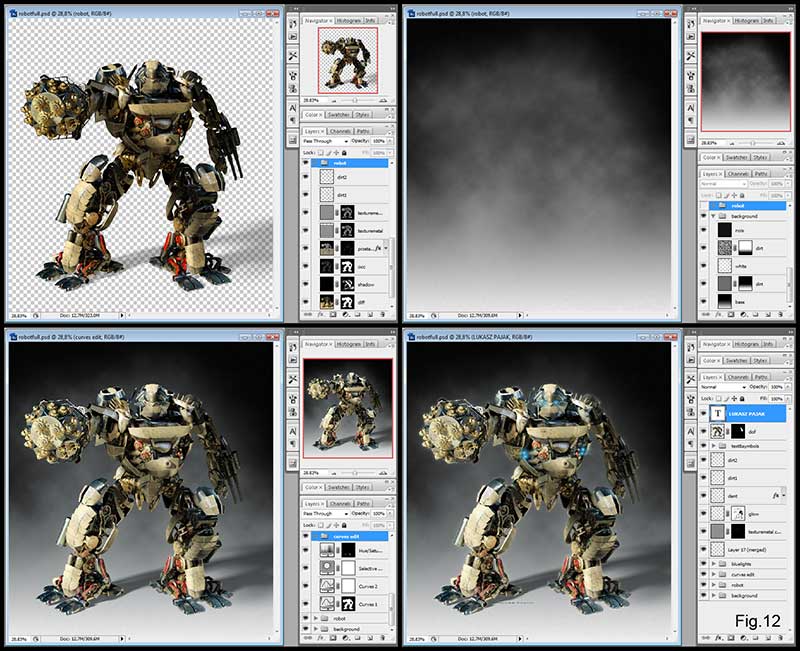Click link layers icon in LUKASZ PAJAK window
This screenshot has width=800, height=651.
point(706,637)
